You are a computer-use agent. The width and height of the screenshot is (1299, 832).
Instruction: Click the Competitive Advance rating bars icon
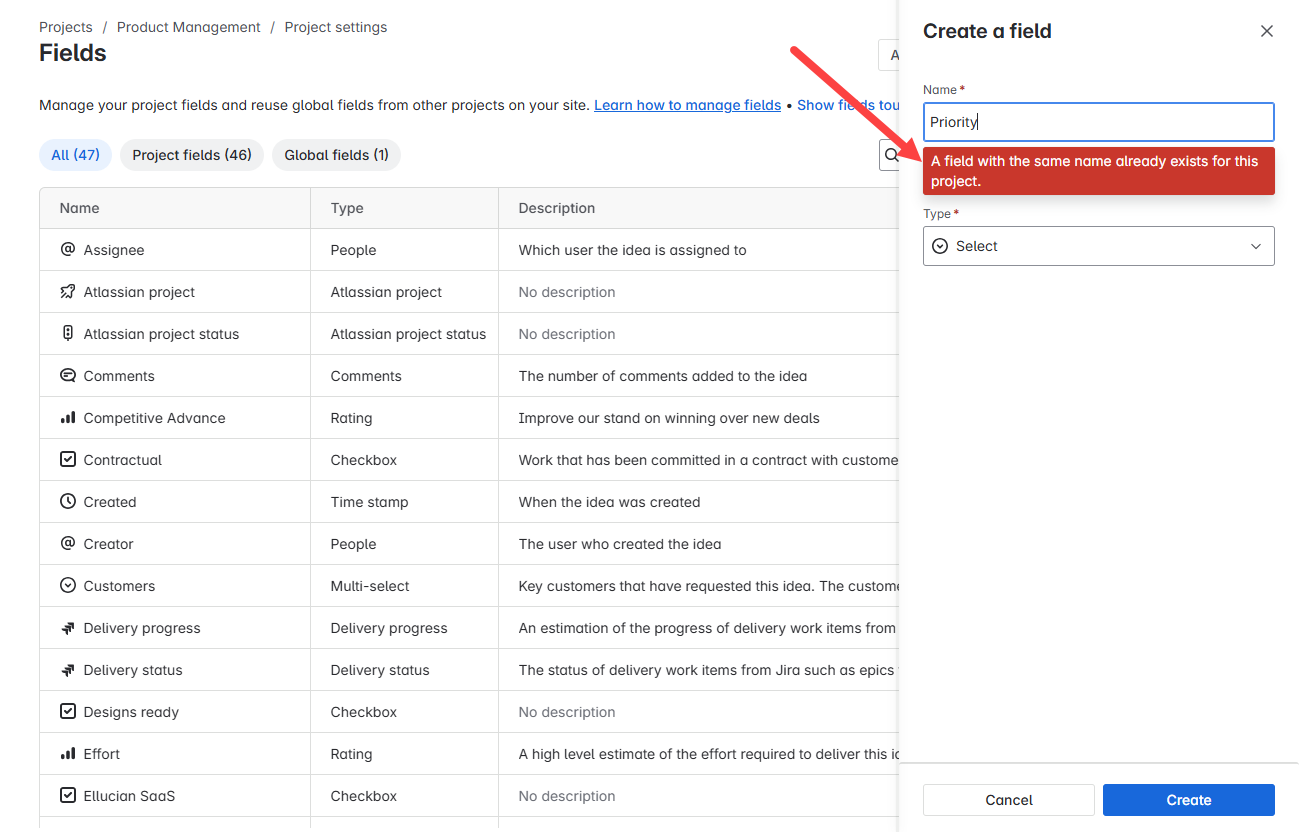click(68, 418)
